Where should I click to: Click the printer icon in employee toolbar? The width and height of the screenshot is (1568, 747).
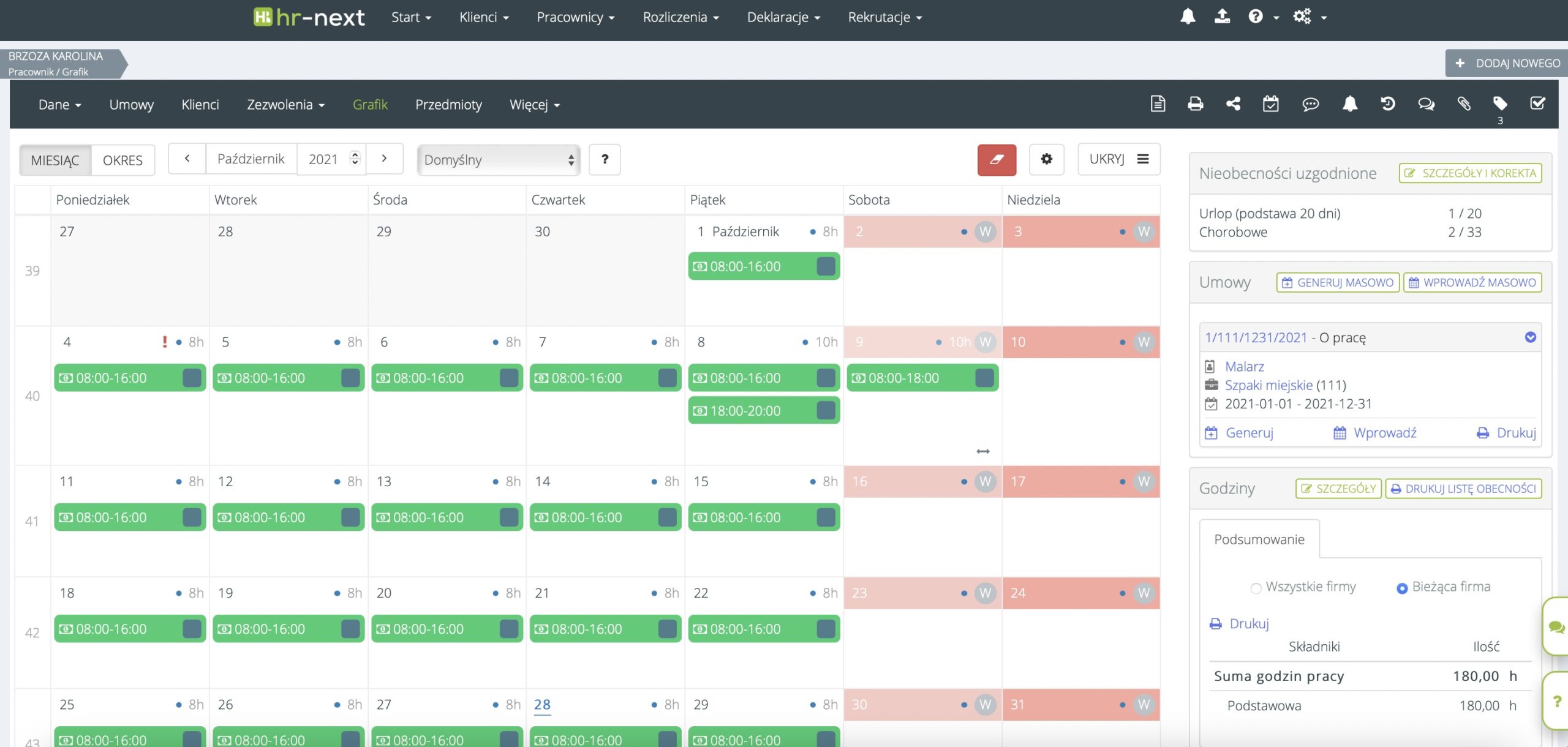click(x=1195, y=104)
